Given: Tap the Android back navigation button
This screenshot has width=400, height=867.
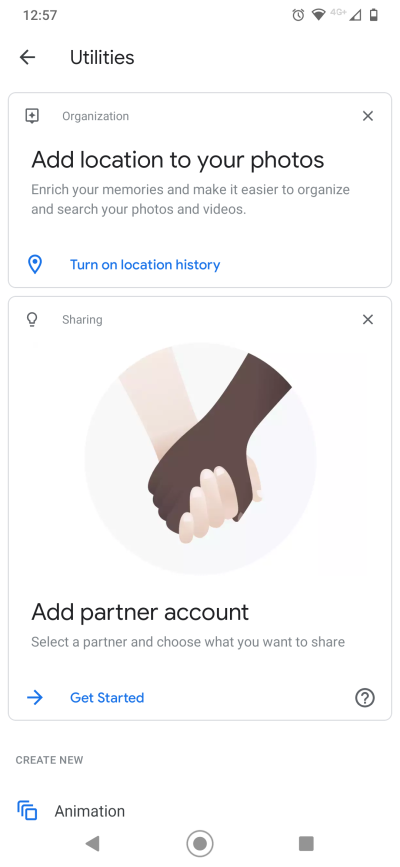Looking at the screenshot, I should click(x=92, y=843).
